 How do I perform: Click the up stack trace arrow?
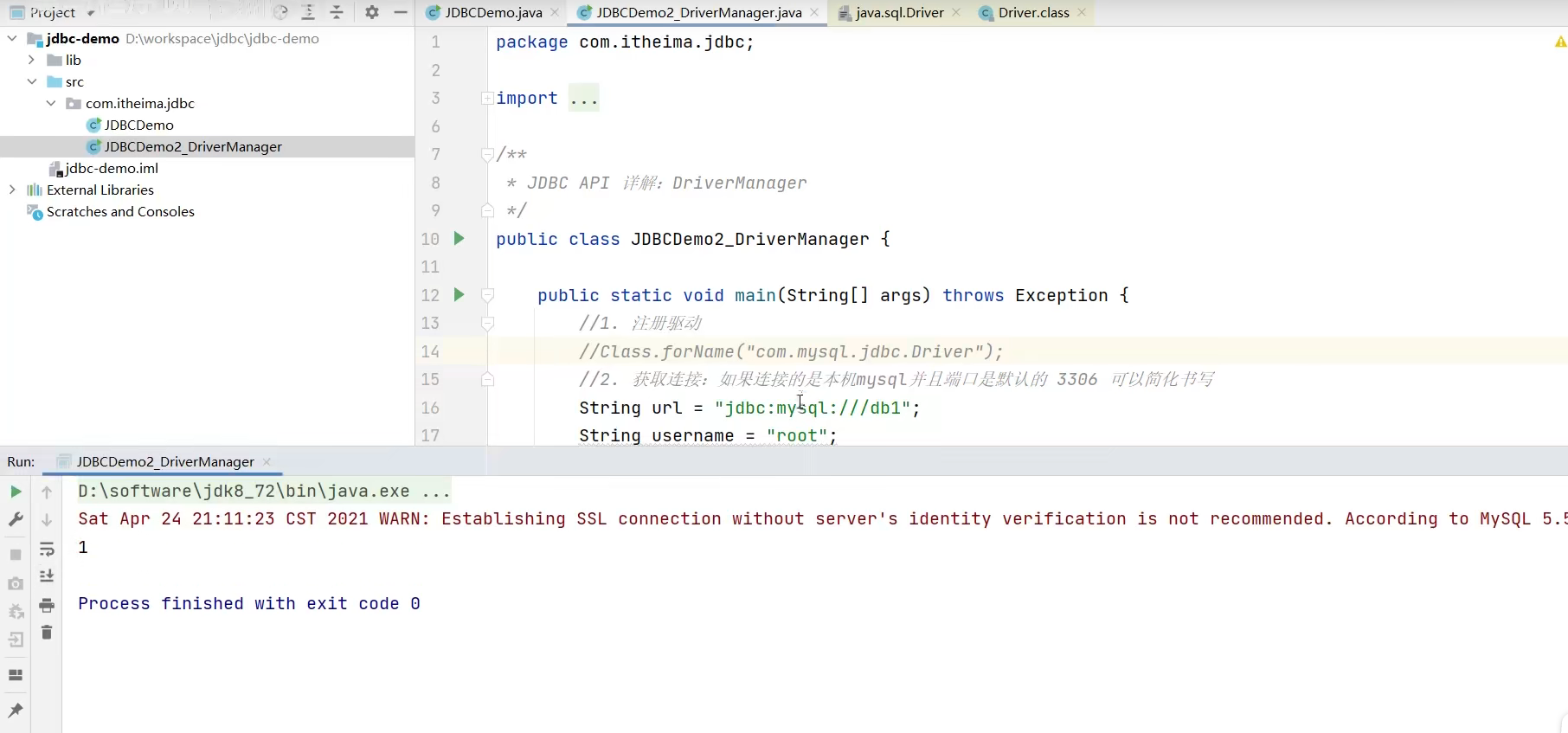47,492
